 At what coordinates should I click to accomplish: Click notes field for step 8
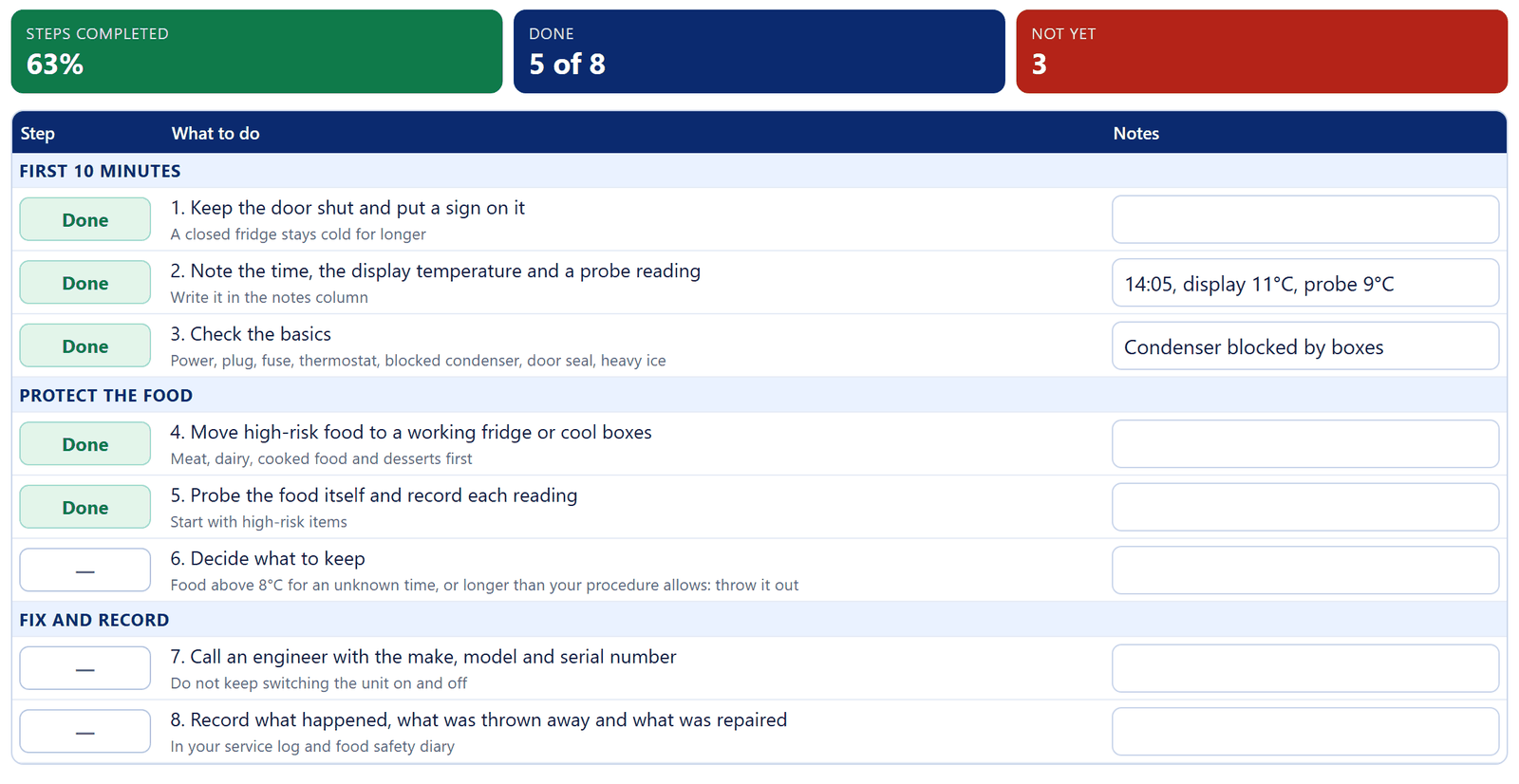click(1305, 732)
